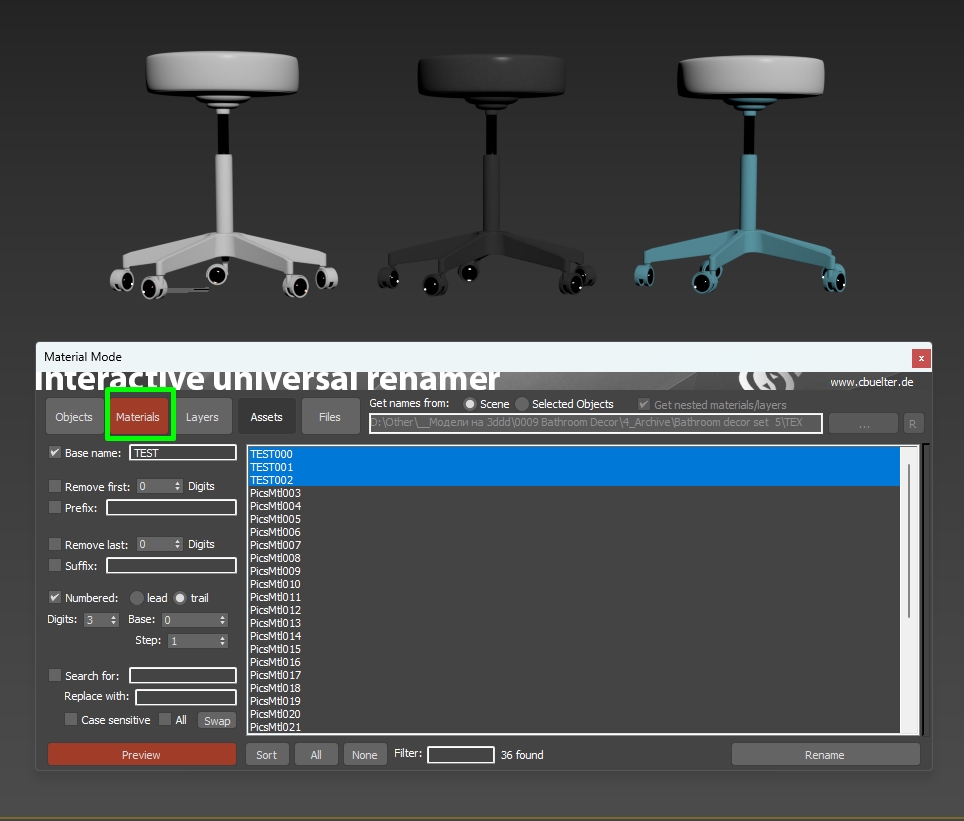Toggle the All checkbox beside Swap

point(165,720)
